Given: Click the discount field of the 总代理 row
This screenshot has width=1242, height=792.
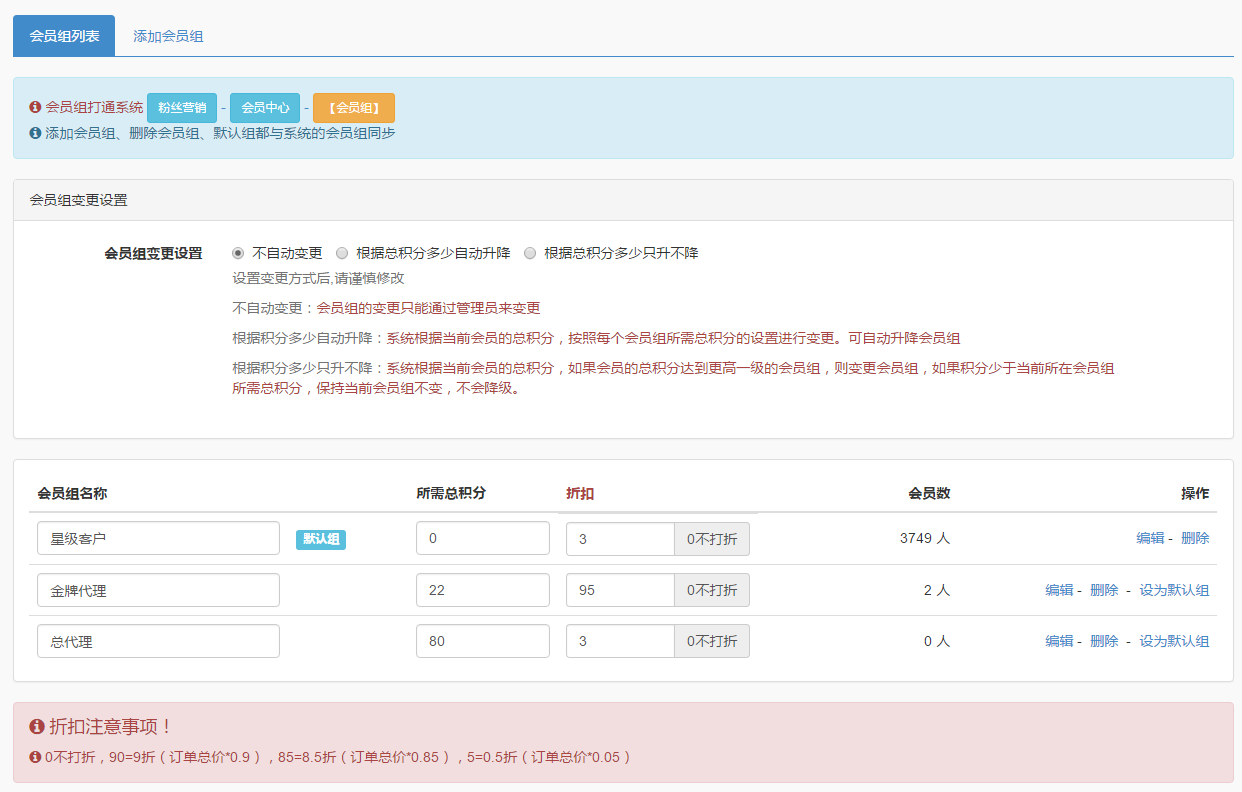Looking at the screenshot, I should (x=620, y=641).
